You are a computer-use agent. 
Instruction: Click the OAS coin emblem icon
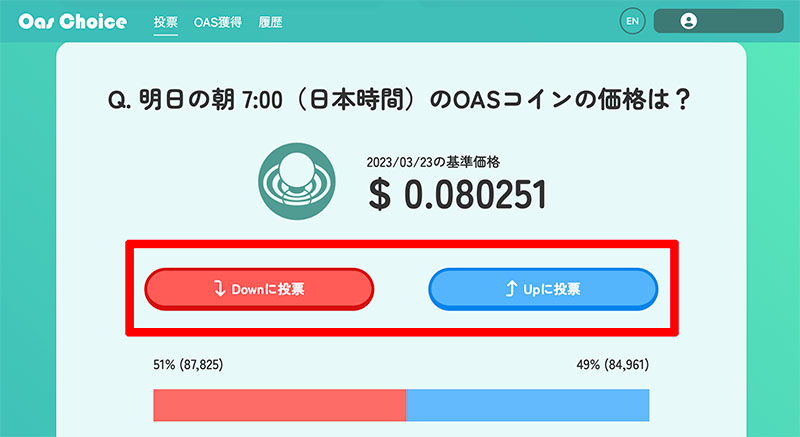click(296, 181)
